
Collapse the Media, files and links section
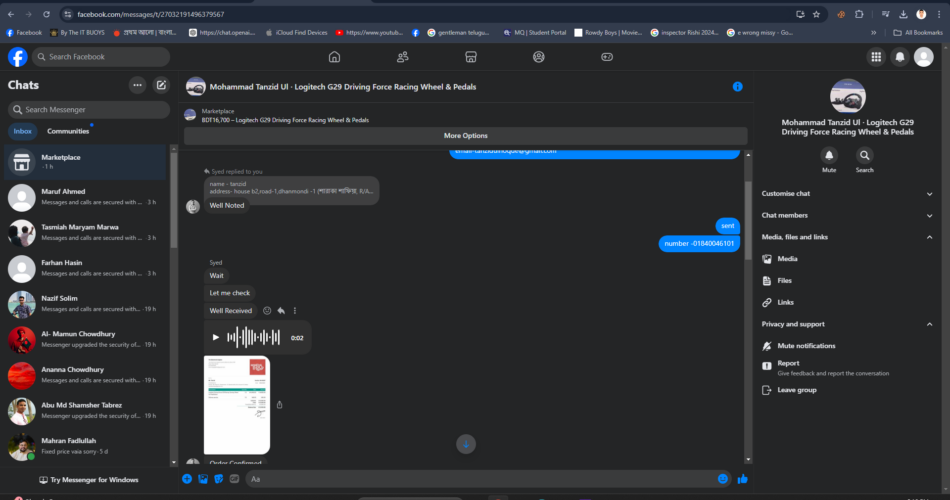tap(847, 237)
